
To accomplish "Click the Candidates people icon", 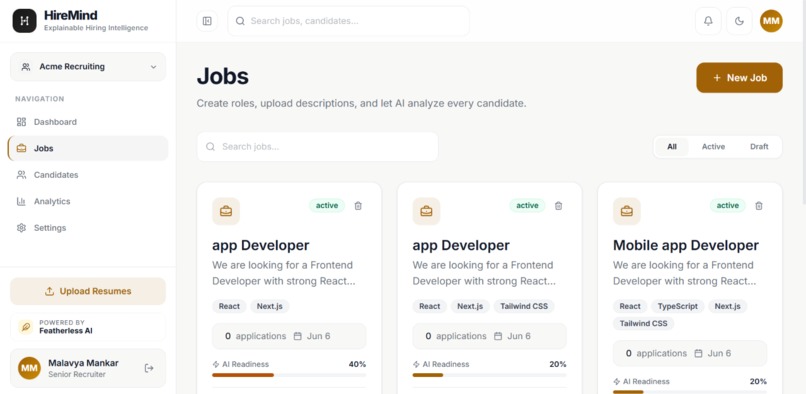I will click(x=21, y=175).
